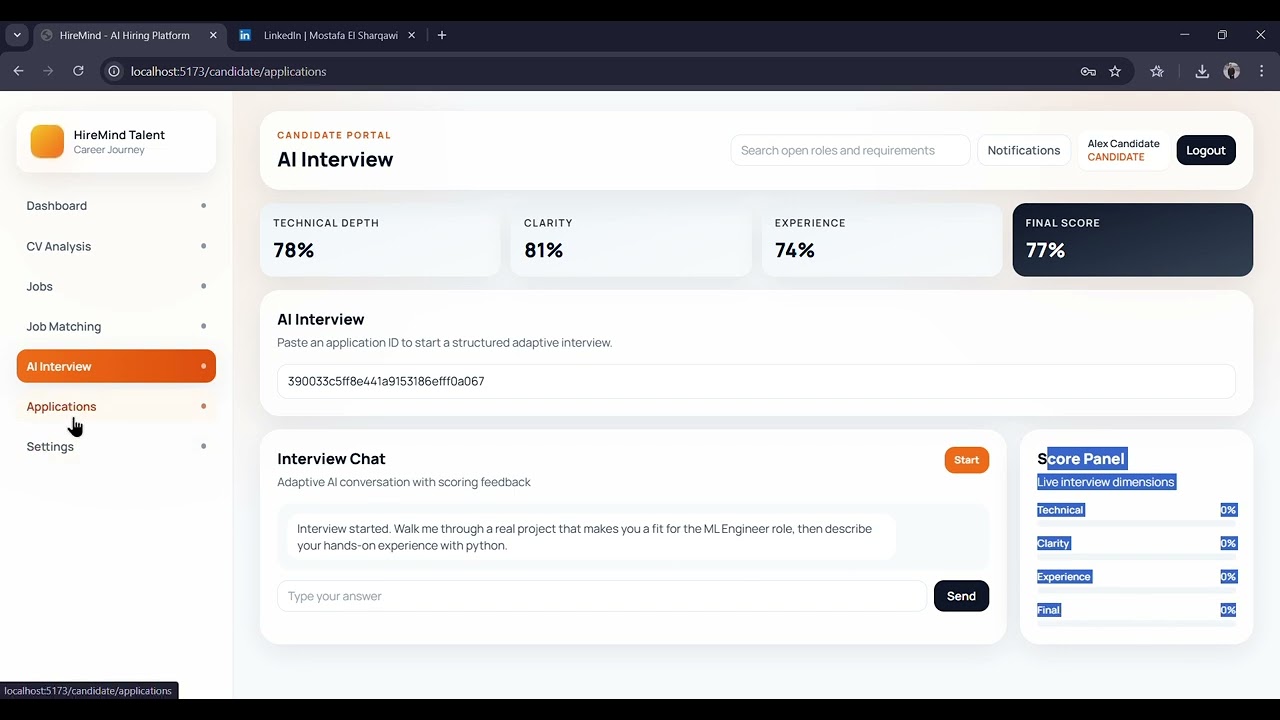The image size is (1280, 720).
Task: Click the Final progress bar in Score Panel
Action: [1137, 623]
